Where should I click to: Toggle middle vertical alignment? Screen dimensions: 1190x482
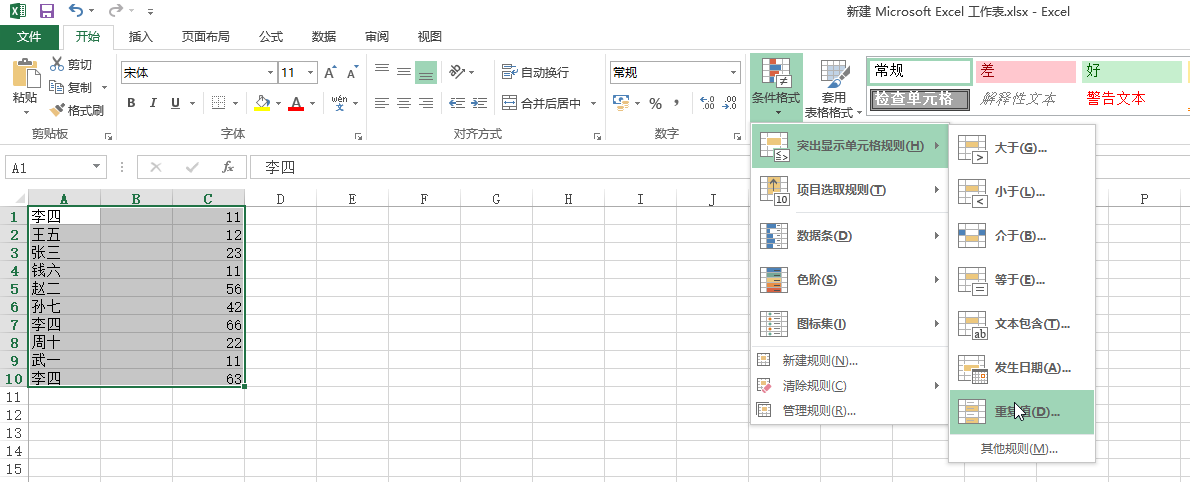coord(404,72)
